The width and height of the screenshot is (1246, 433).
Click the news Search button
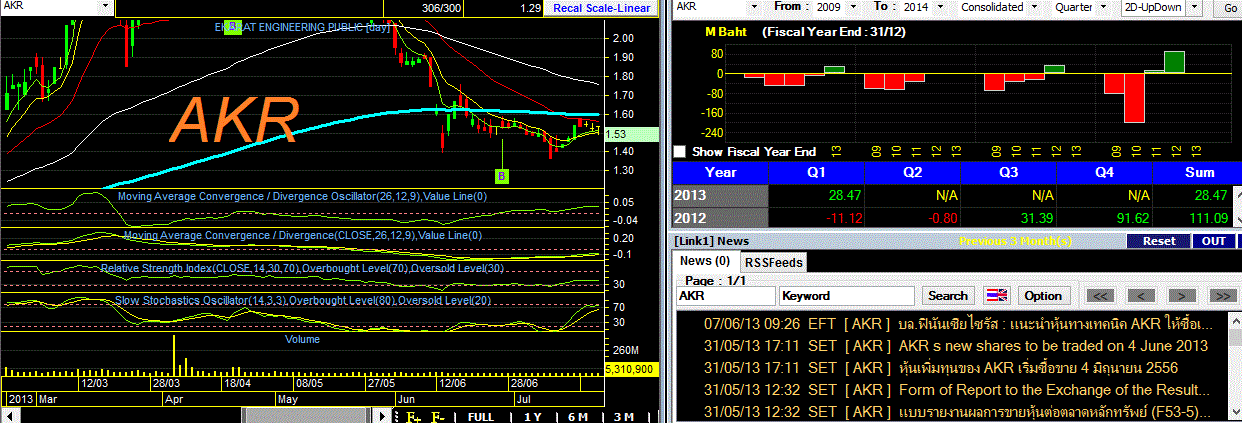point(948,296)
